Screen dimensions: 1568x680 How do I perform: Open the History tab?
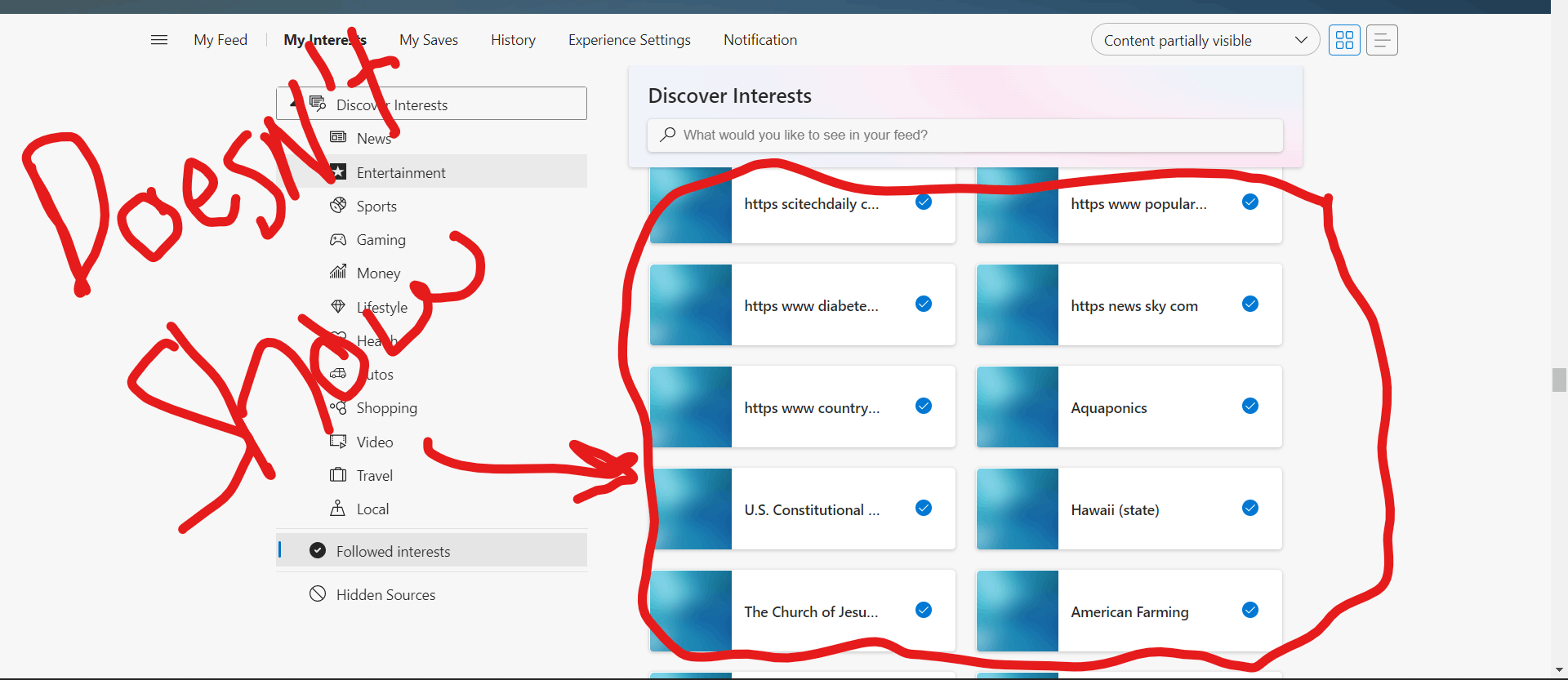click(513, 40)
